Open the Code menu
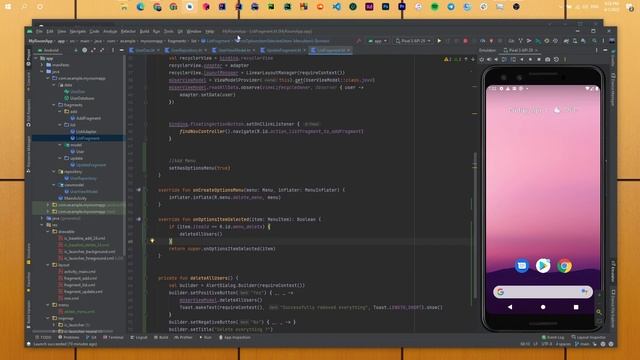 pos(94,31)
